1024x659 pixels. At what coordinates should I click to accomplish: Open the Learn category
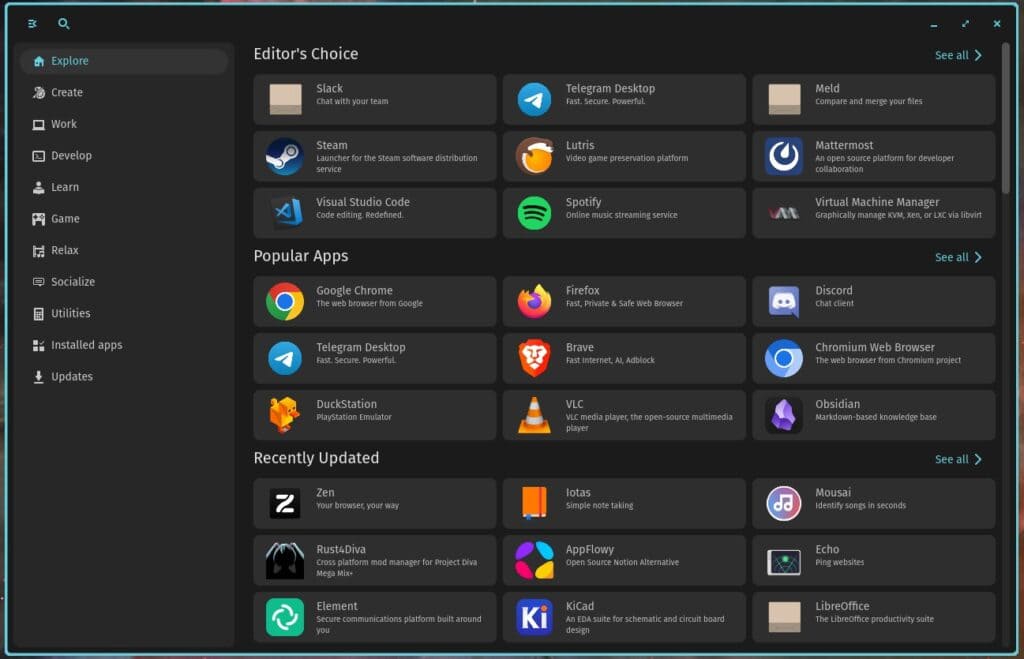[x=124, y=187]
